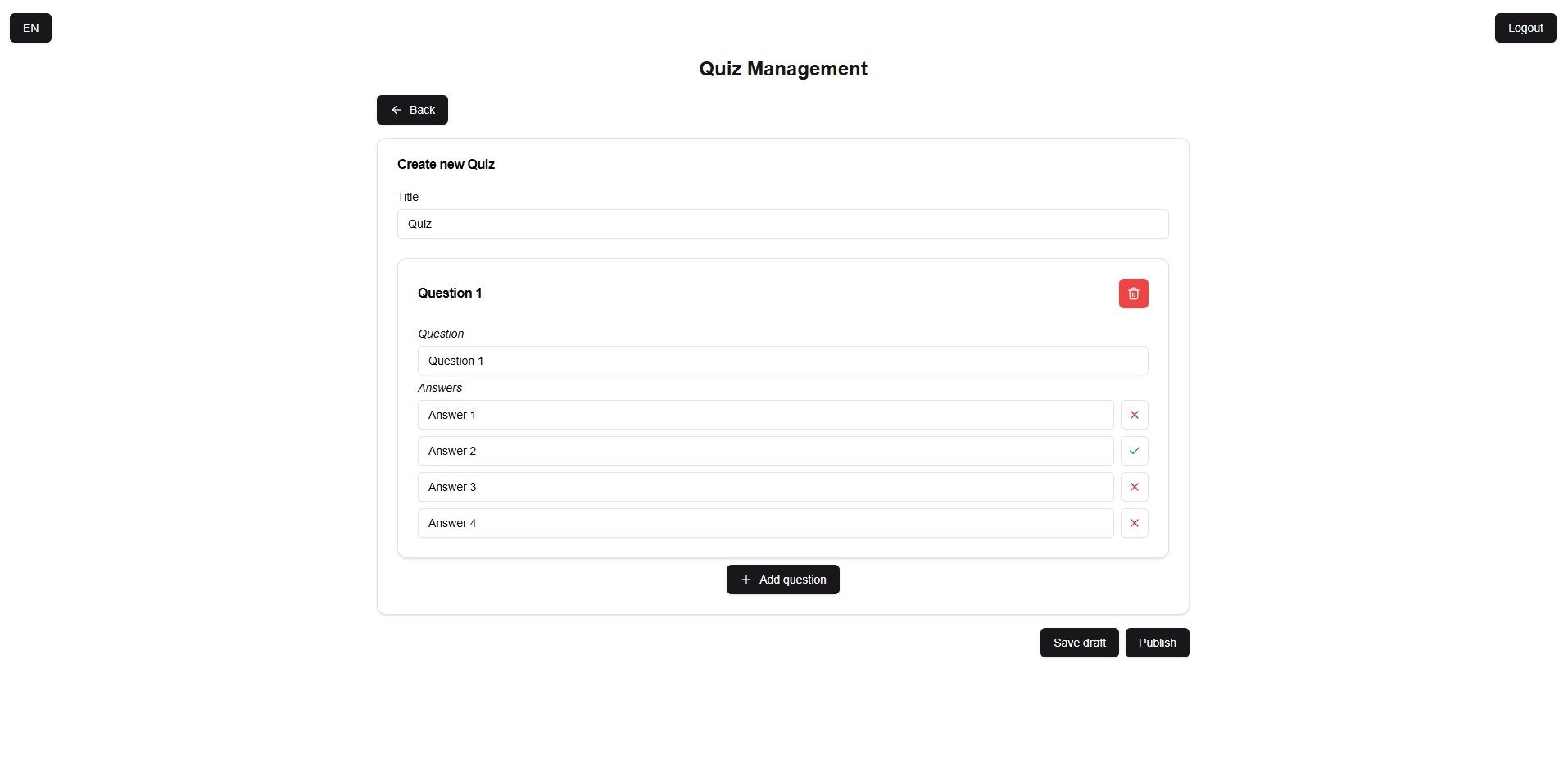Publish the quiz
The width and height of the screenshot is (1568, 773).
pyautogui.click(x=1157, y=643)
